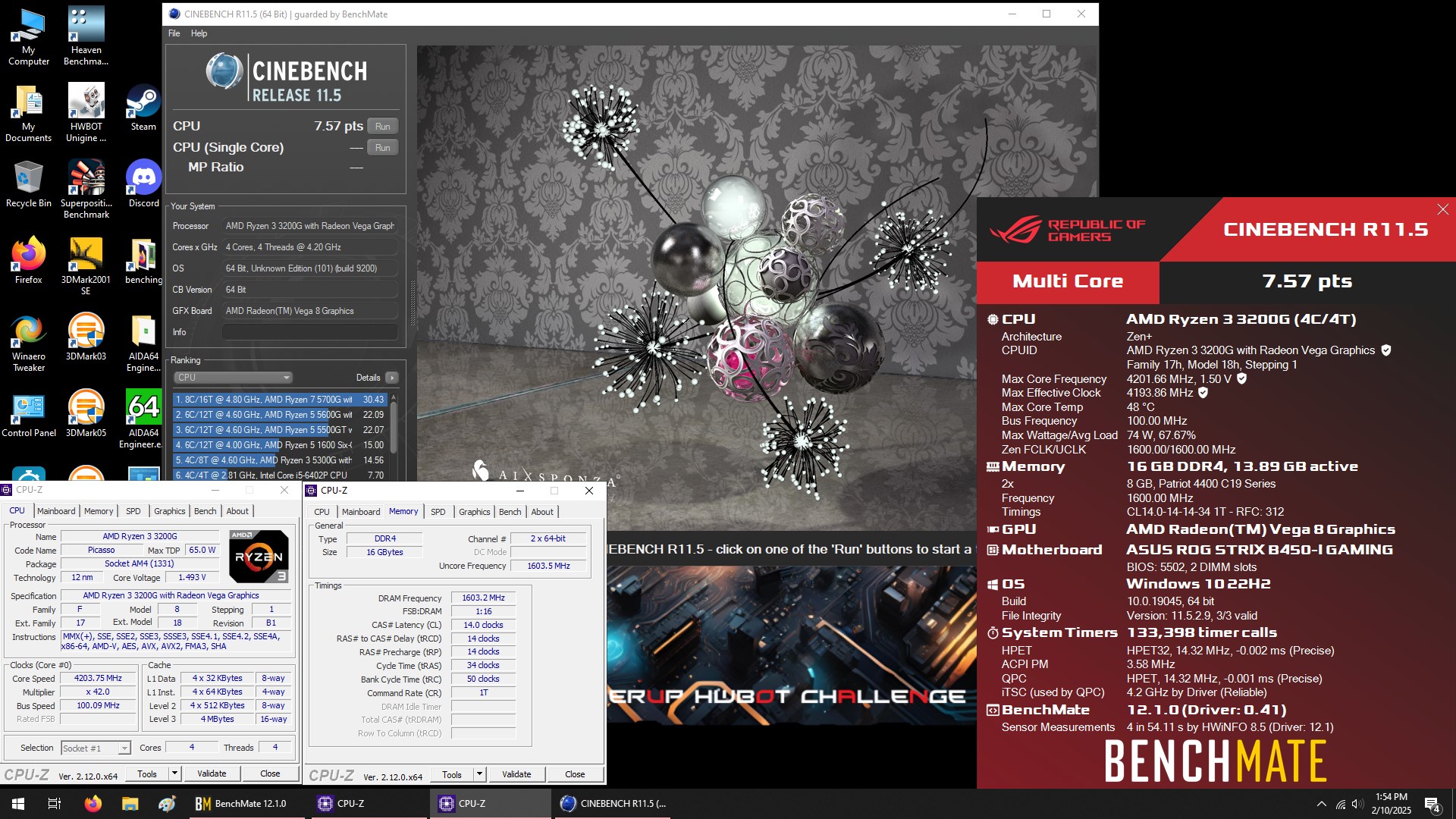The image size is (1456, 819).
Task: Close the BenchMate result overlay
Action: 1442,209
